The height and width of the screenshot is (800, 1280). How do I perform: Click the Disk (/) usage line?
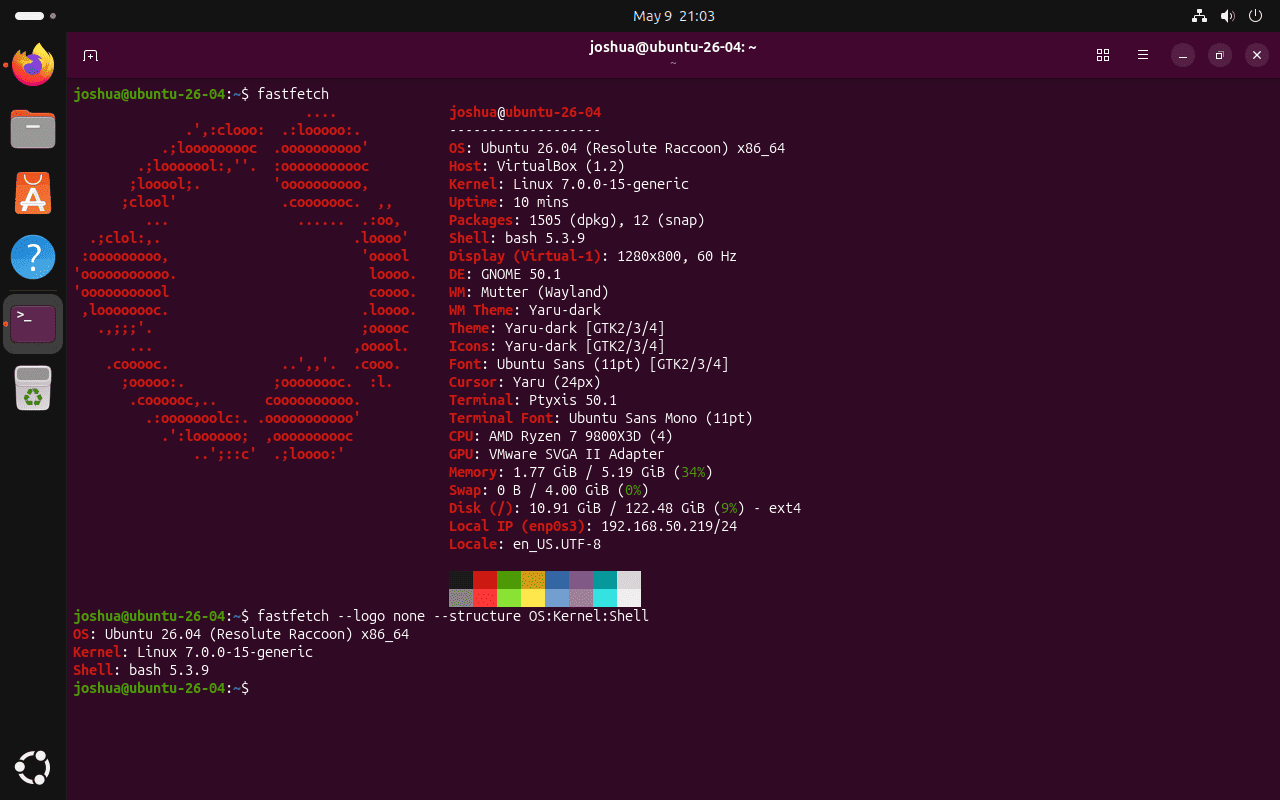625,508
